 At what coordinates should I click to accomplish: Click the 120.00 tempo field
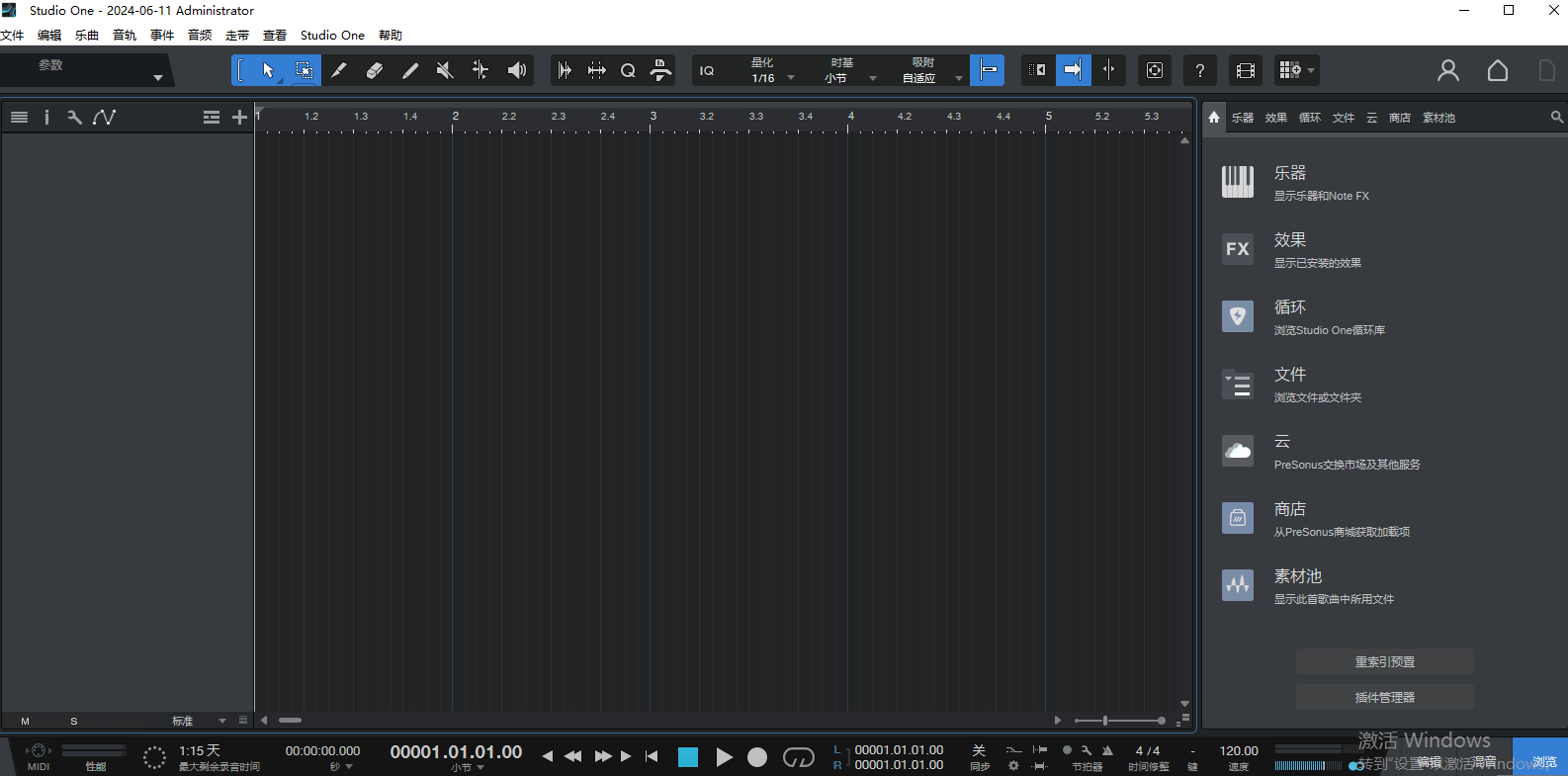click(1239, 751)
